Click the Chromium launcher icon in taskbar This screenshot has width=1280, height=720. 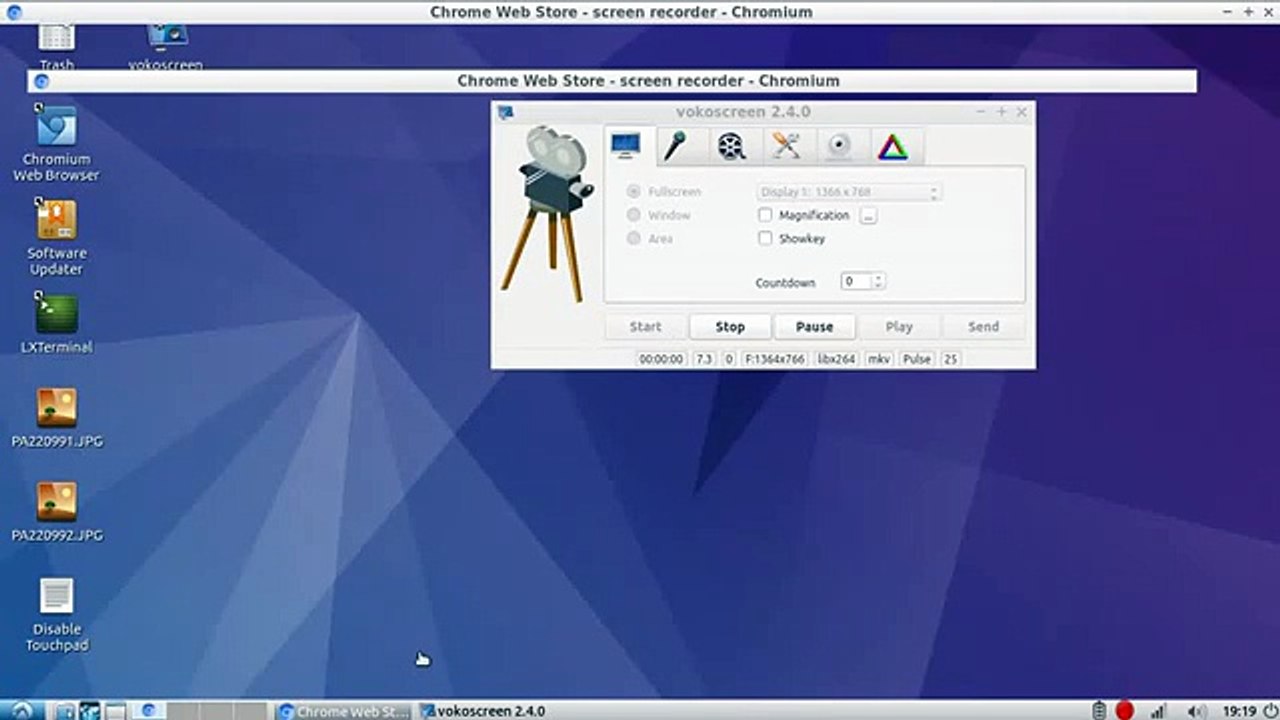tap(149, 711)
